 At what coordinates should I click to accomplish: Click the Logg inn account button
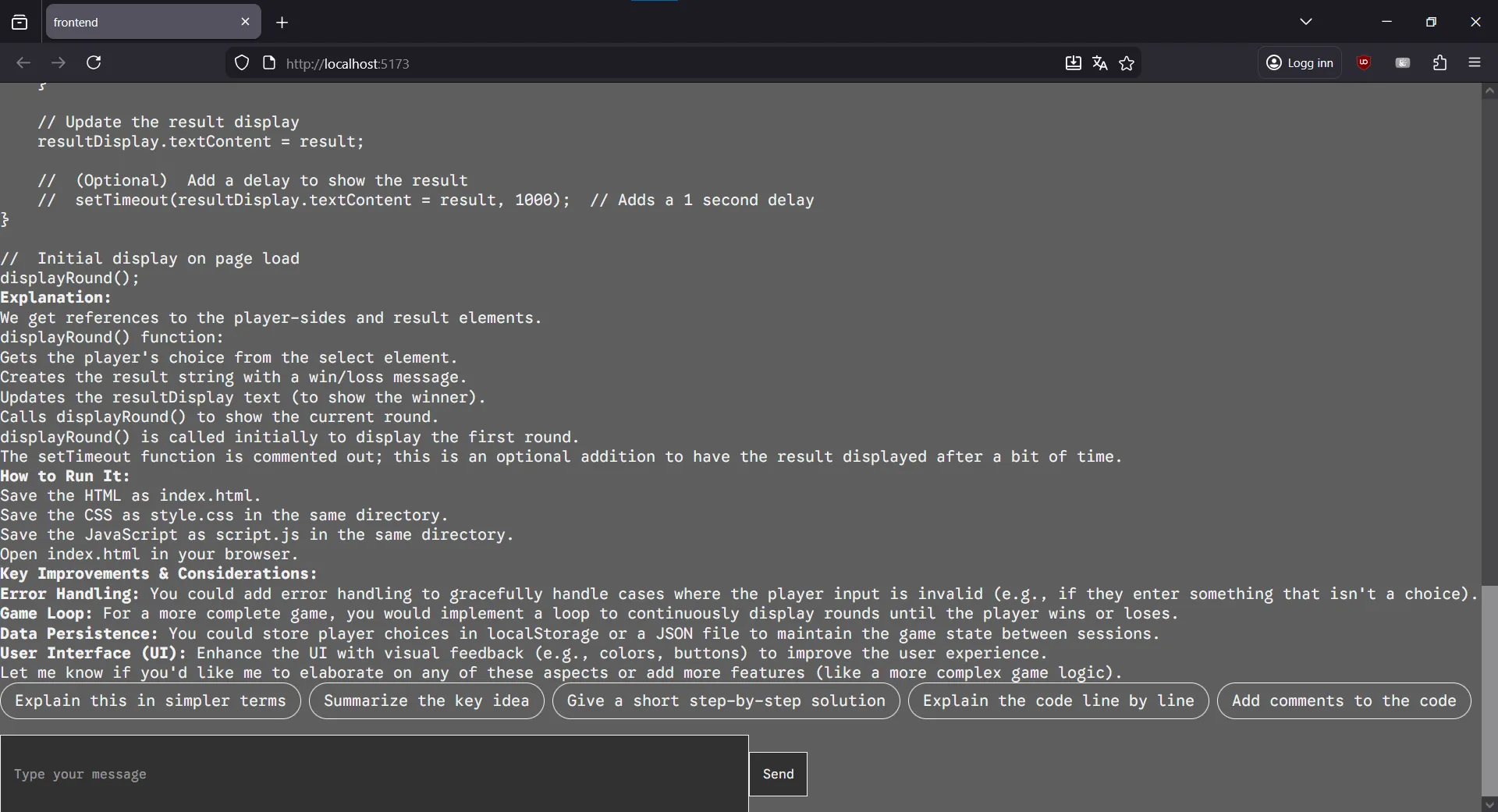pos(1299,62)
